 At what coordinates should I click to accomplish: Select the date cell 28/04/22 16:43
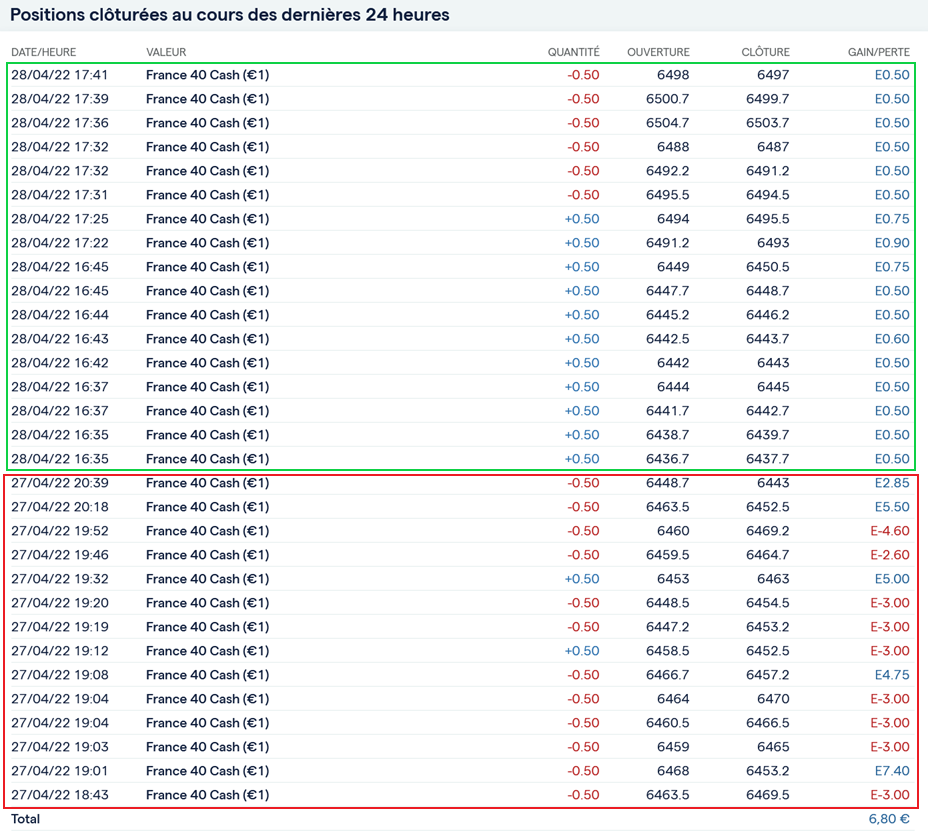click(x=60, y=339)
